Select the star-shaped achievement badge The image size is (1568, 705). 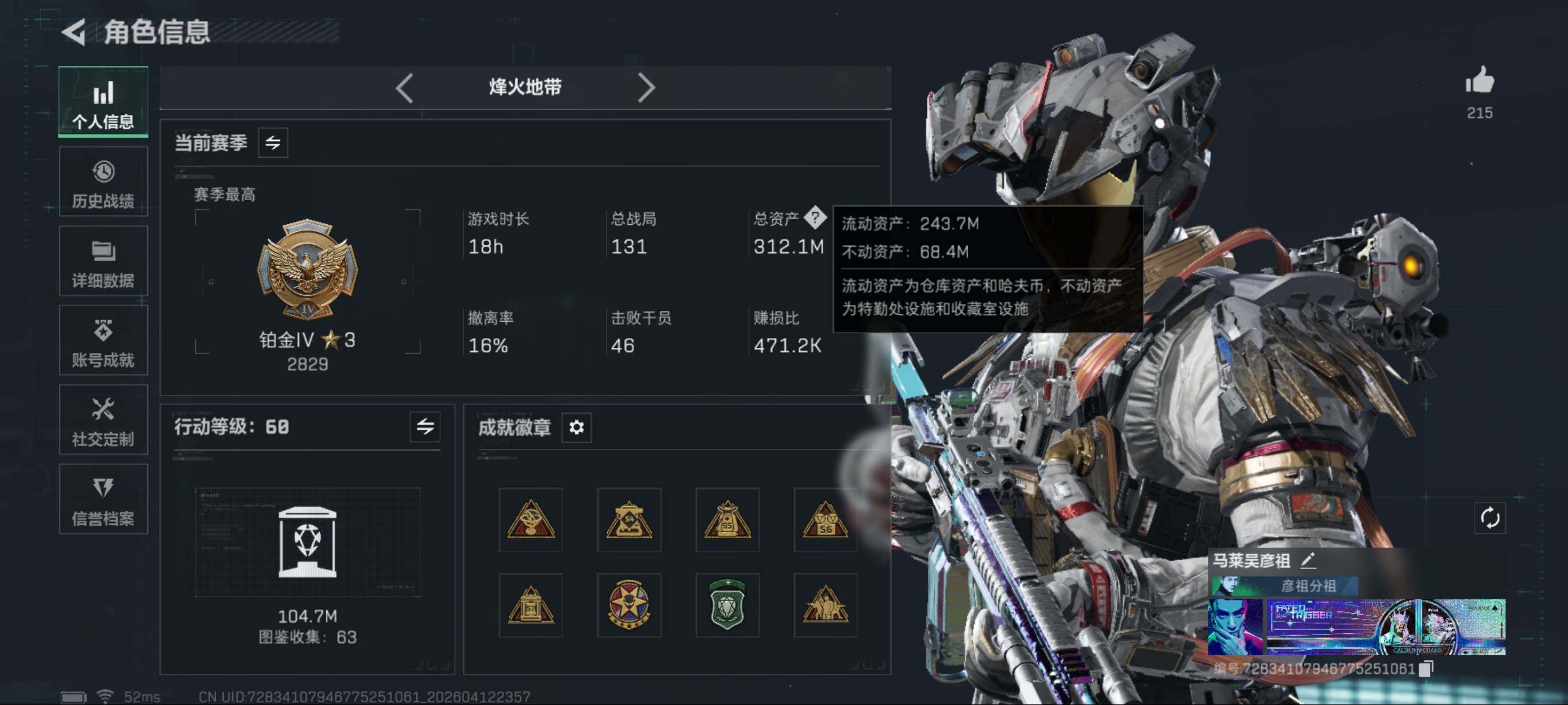(x=629, y=604)
